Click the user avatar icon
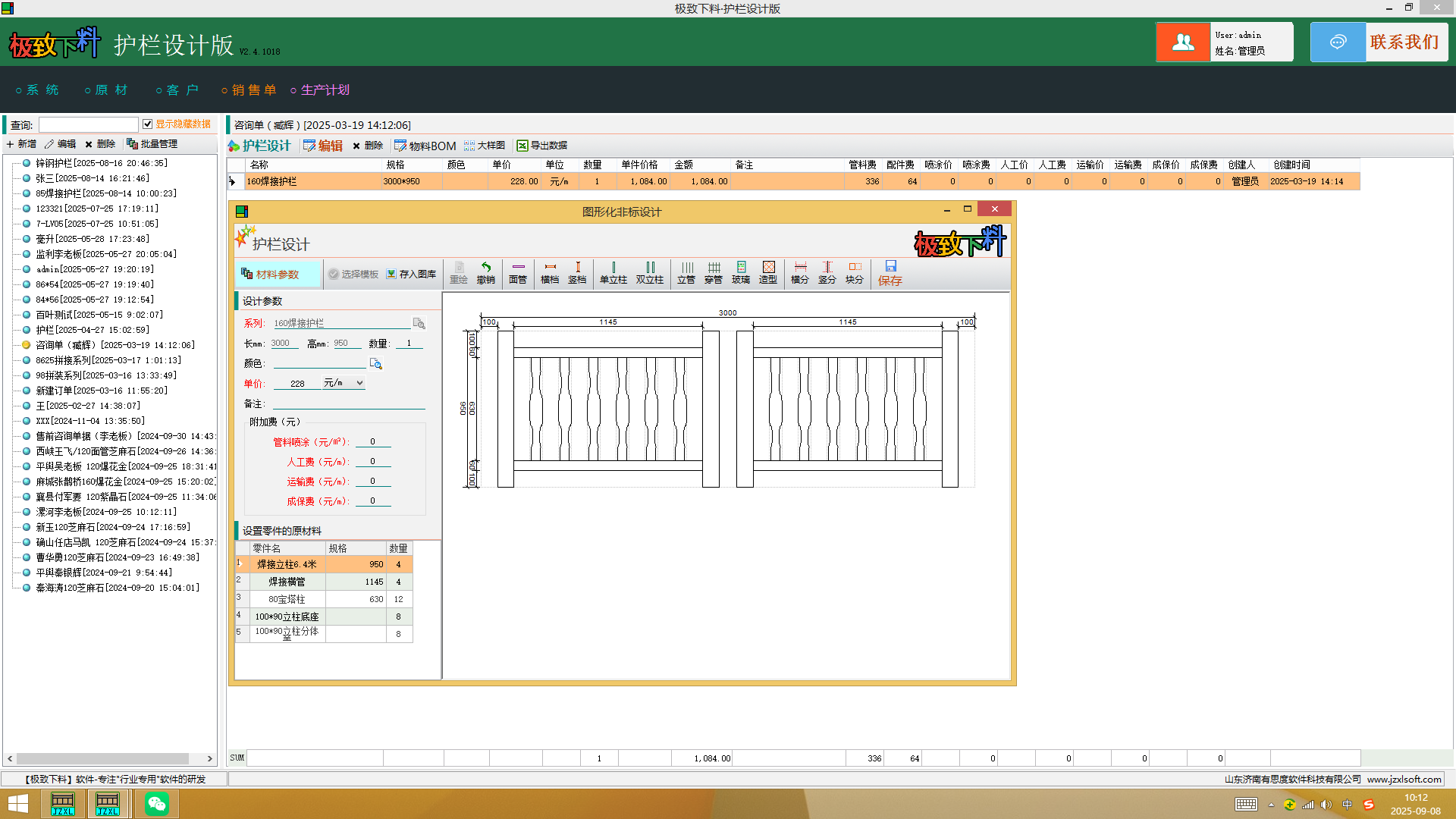Viewport: 1456px width, 819px height. pyautogui.click(x=1183, y=42)
